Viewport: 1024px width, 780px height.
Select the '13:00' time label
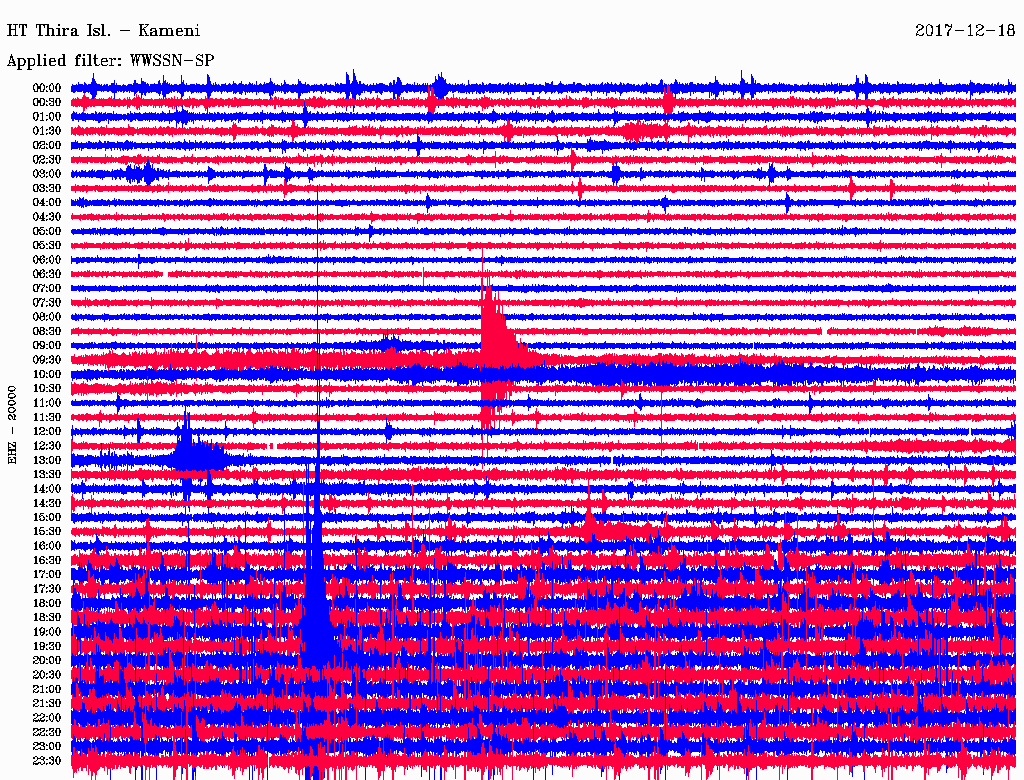tap(47, 461)
